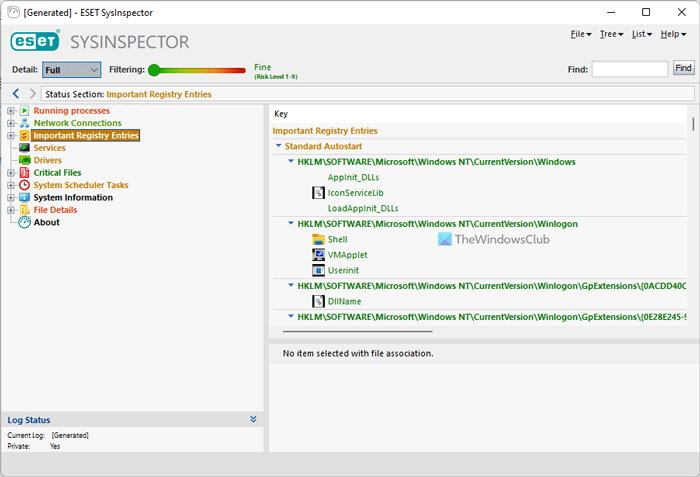The image size is (700, 477).
Task: Expand the Network Connections tree node
Action: (11, 123)
